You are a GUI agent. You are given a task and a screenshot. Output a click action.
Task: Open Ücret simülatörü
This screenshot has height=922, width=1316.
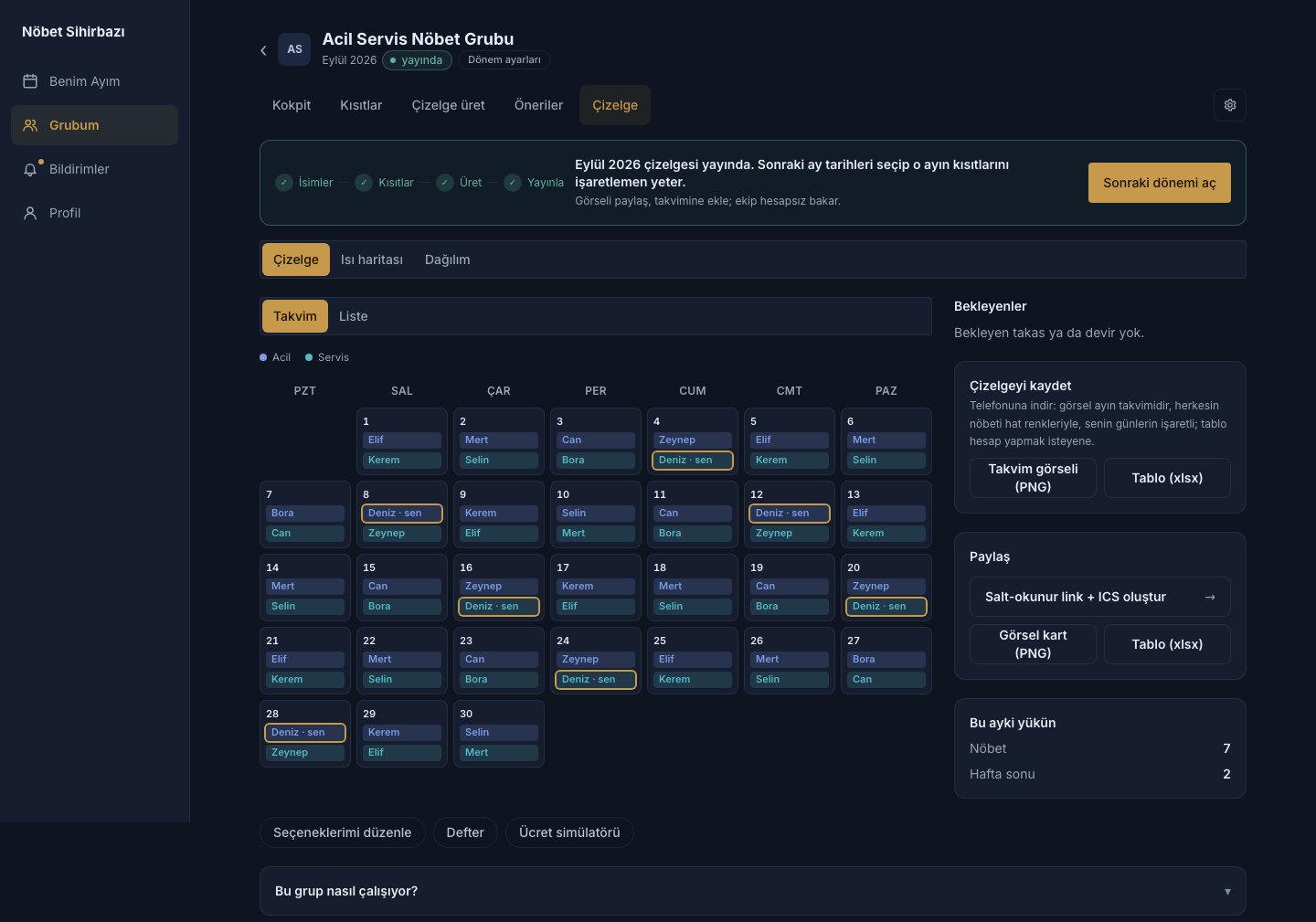pos(569,832)
